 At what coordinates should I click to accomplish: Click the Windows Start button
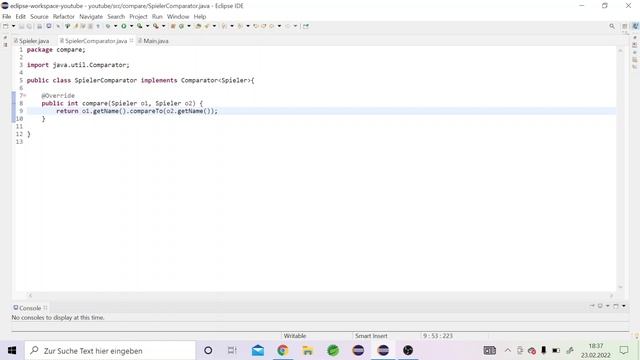coord(12,351)
